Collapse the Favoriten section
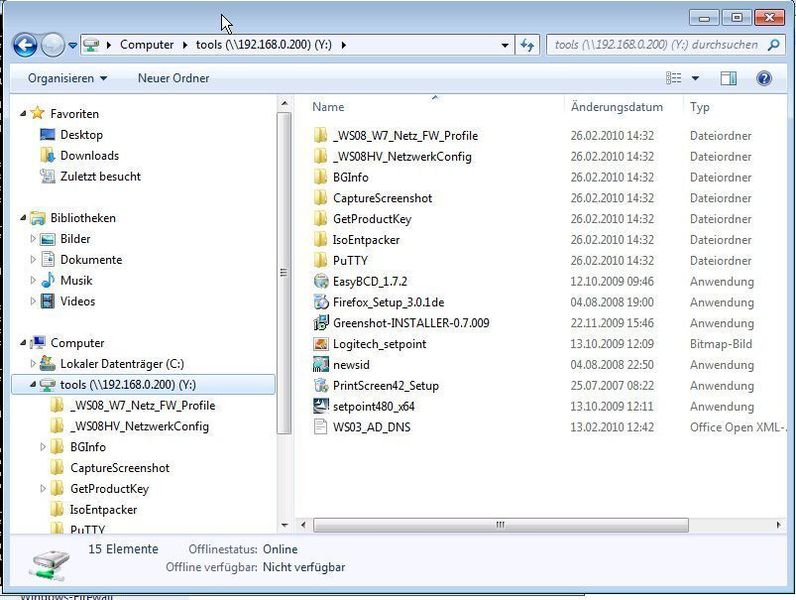The image size is (796, 600). (x=23, y=114)
